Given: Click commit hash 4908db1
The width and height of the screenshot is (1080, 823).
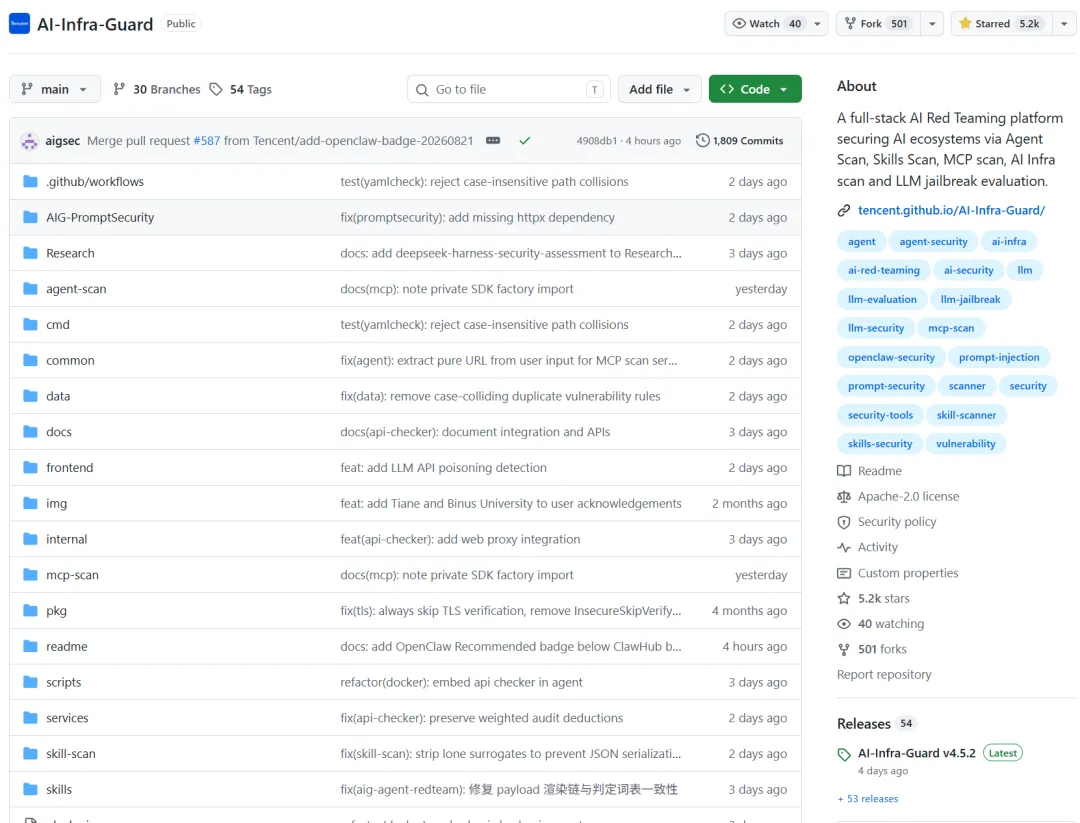Looking at the screenshot, I should click(596, 140).
